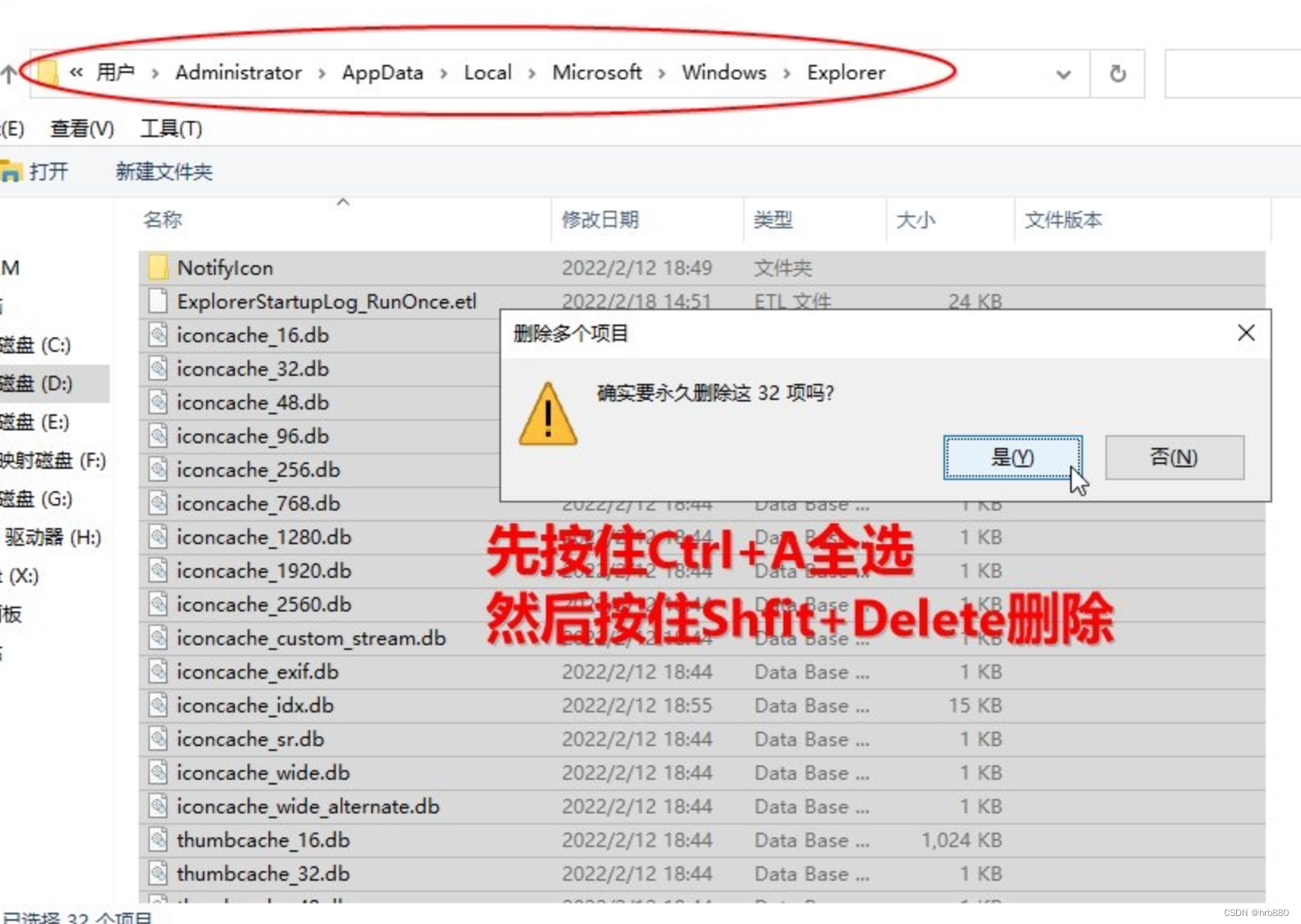1301x924 pixels.
Task: Click the iconcache_1920.db file icon
Action: point(158,571)
